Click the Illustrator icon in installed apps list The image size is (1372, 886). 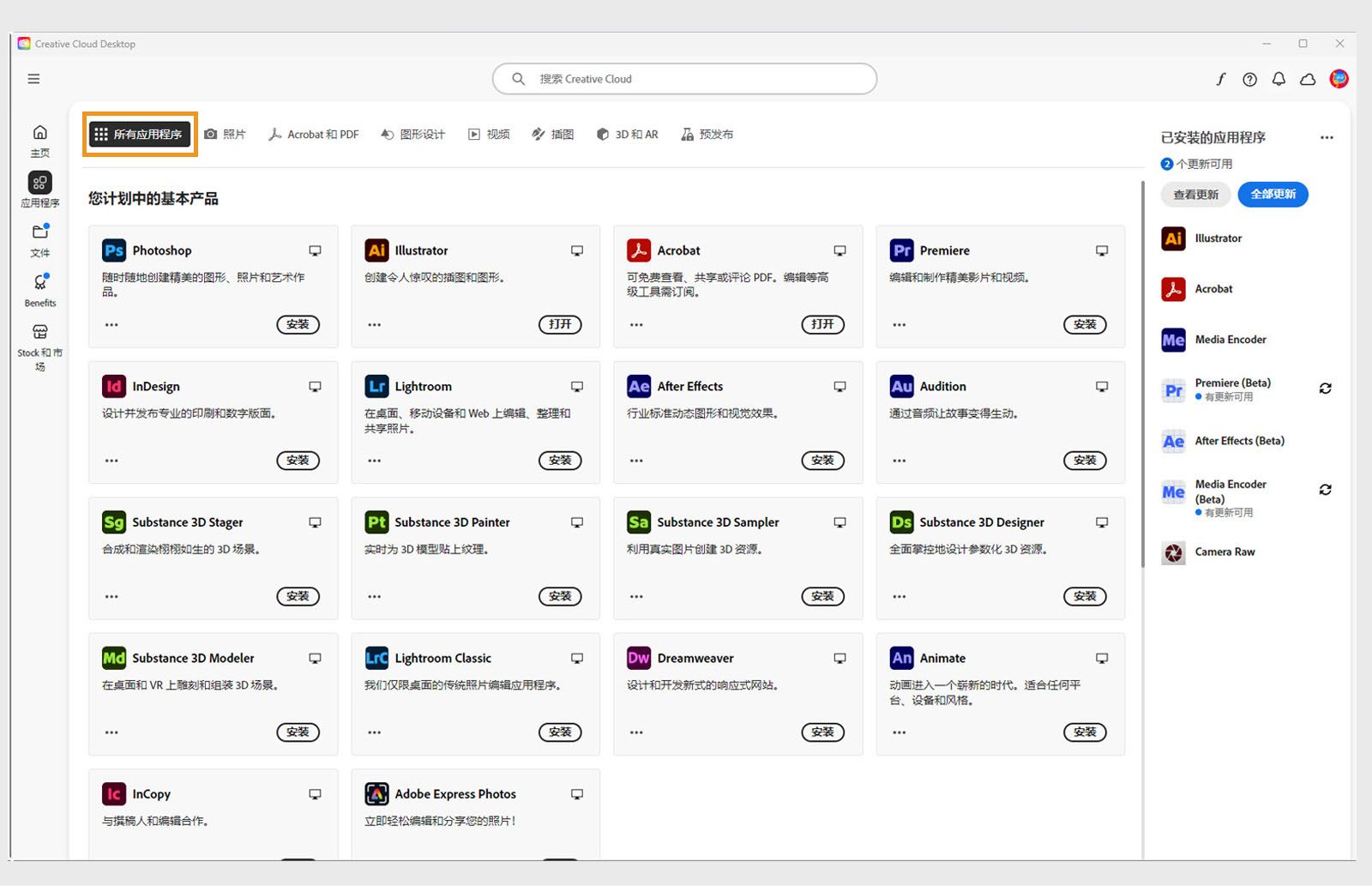tap(1172, 238)
